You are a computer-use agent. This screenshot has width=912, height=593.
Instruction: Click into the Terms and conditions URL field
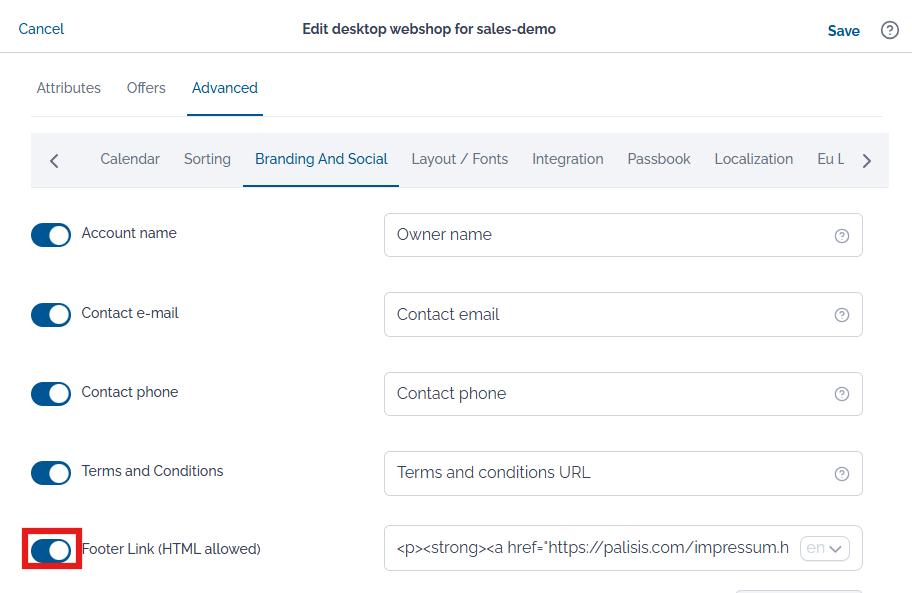pos(623,473)
